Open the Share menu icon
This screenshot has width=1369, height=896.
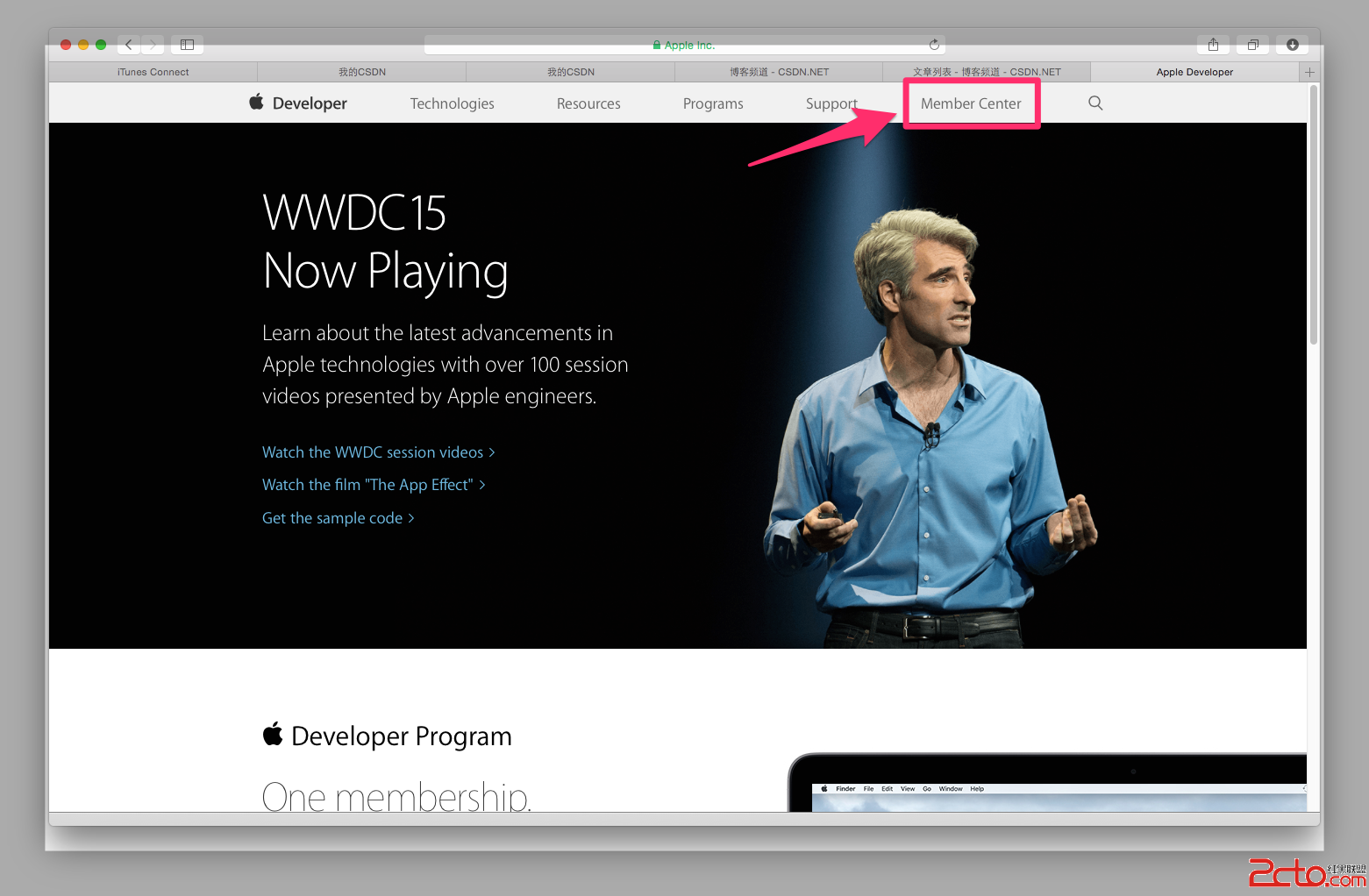1213,44
